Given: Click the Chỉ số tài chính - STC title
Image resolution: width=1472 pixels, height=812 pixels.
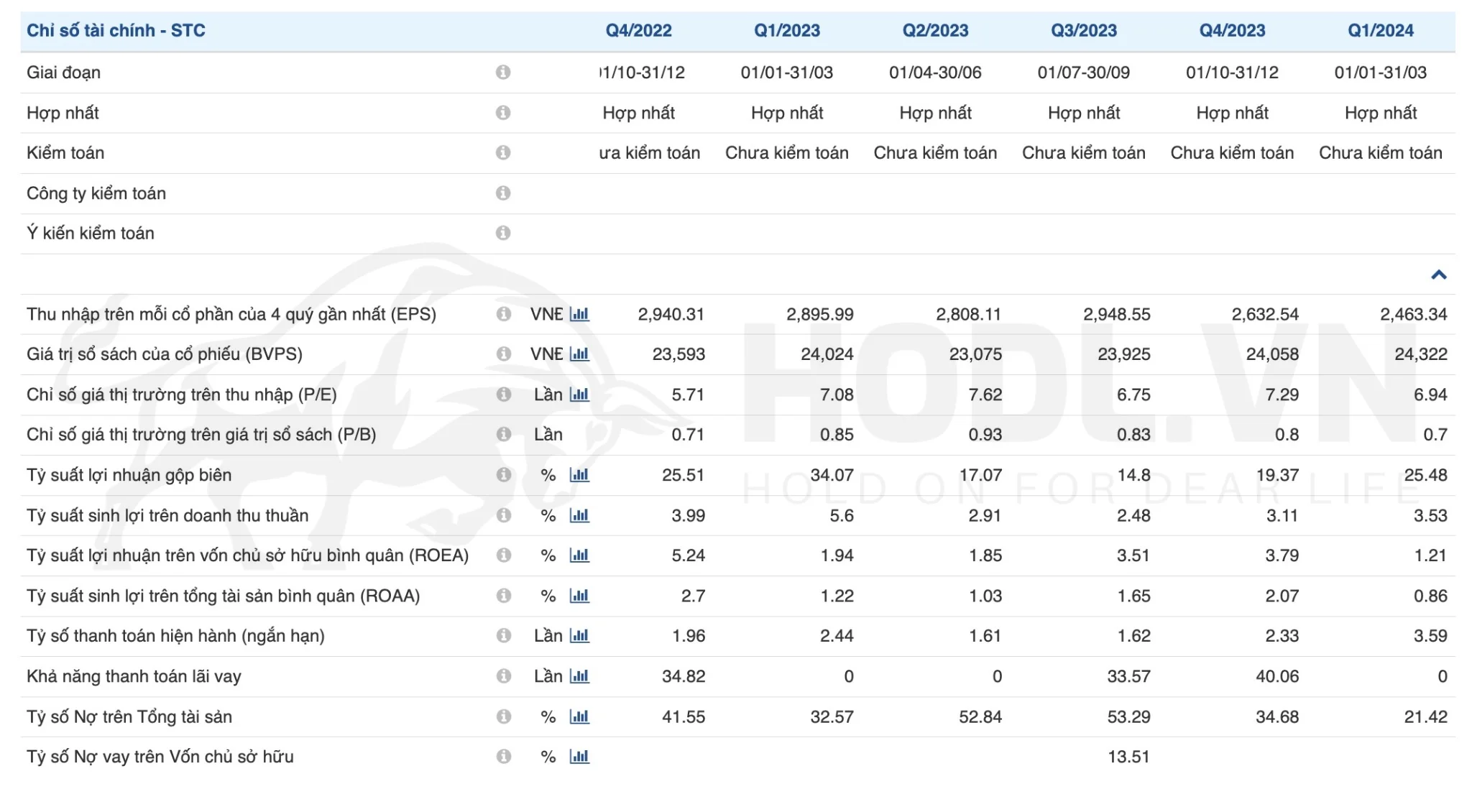Looking at the screenshot, I should pyautogui.click(x=116, y=31).
